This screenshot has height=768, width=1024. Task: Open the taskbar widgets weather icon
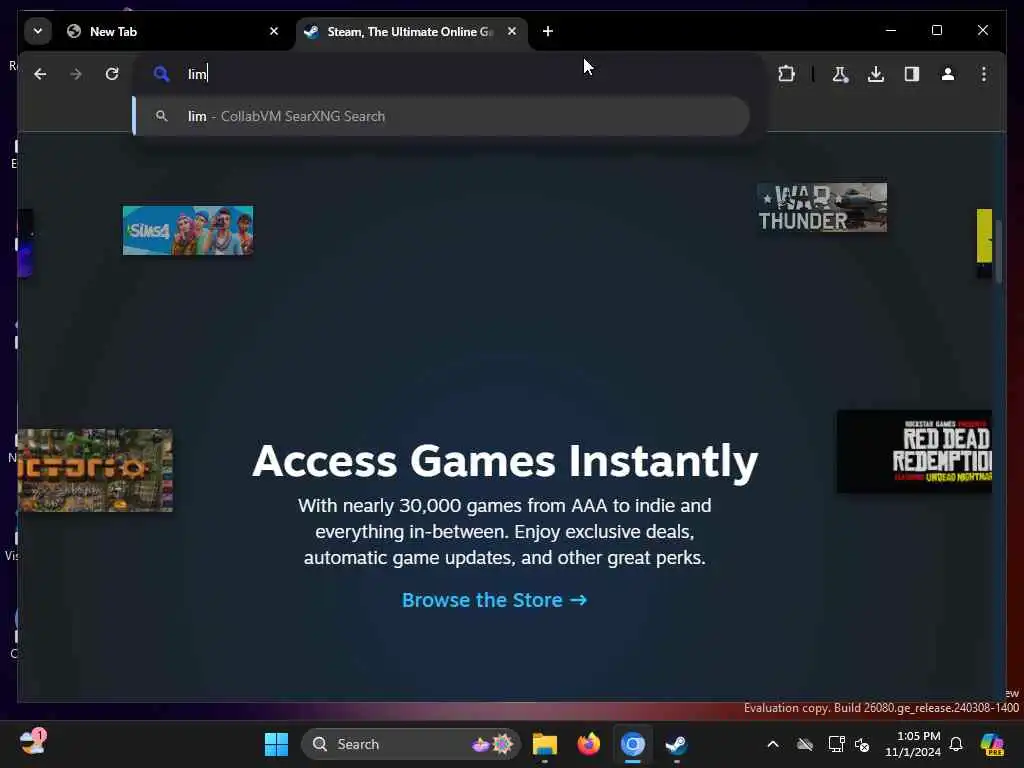(x=32, y=743)
